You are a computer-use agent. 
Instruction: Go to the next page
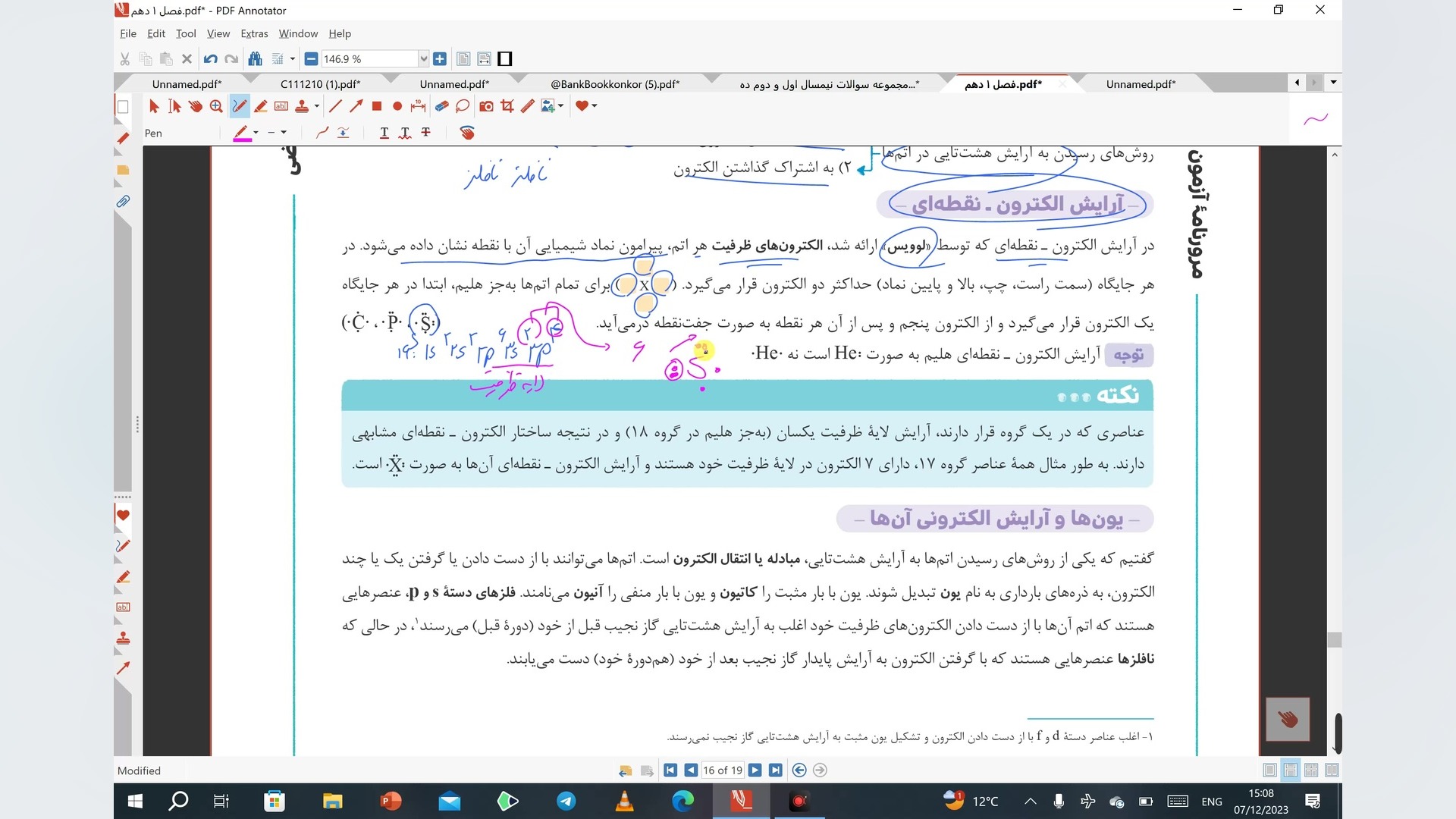[755, 770]
